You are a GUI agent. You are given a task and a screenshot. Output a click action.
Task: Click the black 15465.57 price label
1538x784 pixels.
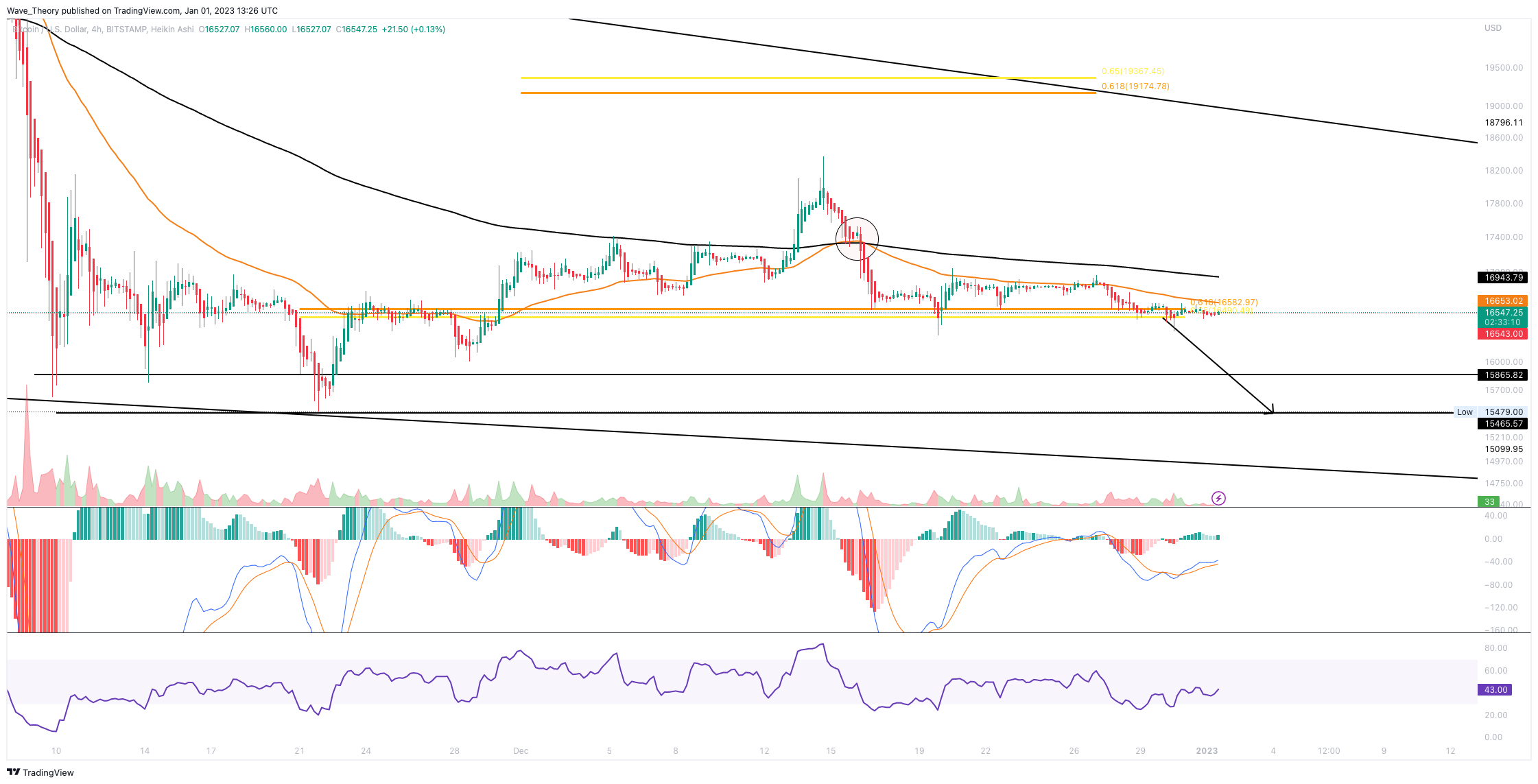coord(1503,424)
